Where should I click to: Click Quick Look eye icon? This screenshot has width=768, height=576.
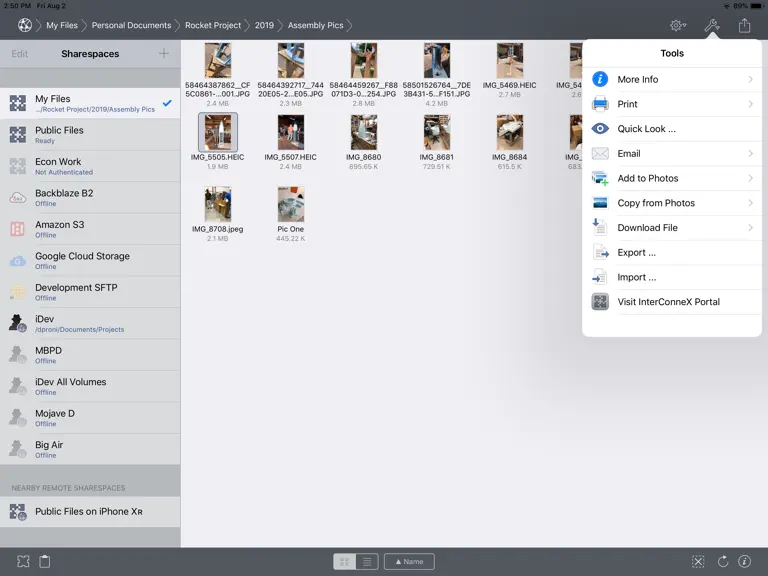click(600, 129)
